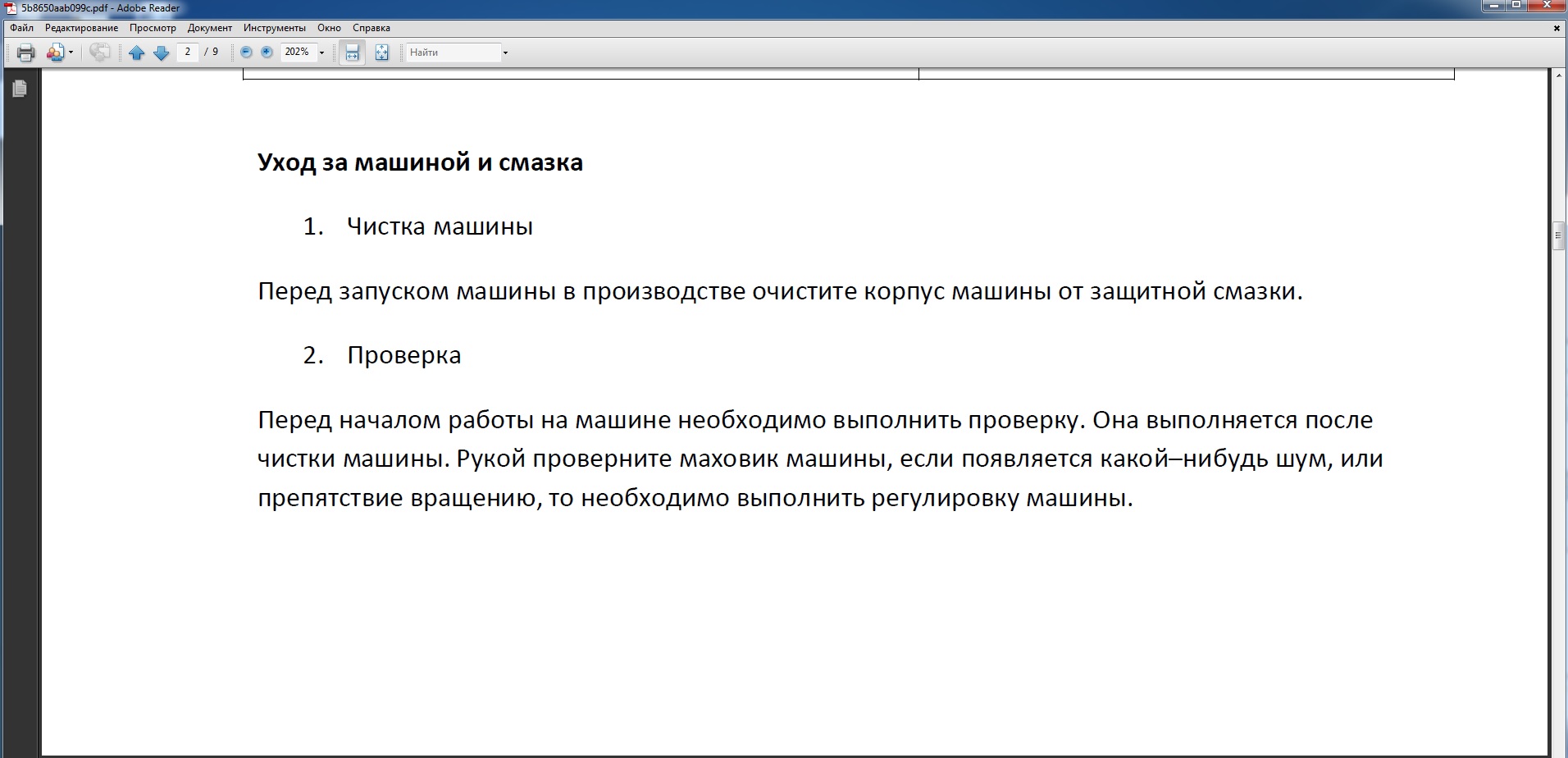
Task: Click the page number field showing 2
Action: (188, 52)
